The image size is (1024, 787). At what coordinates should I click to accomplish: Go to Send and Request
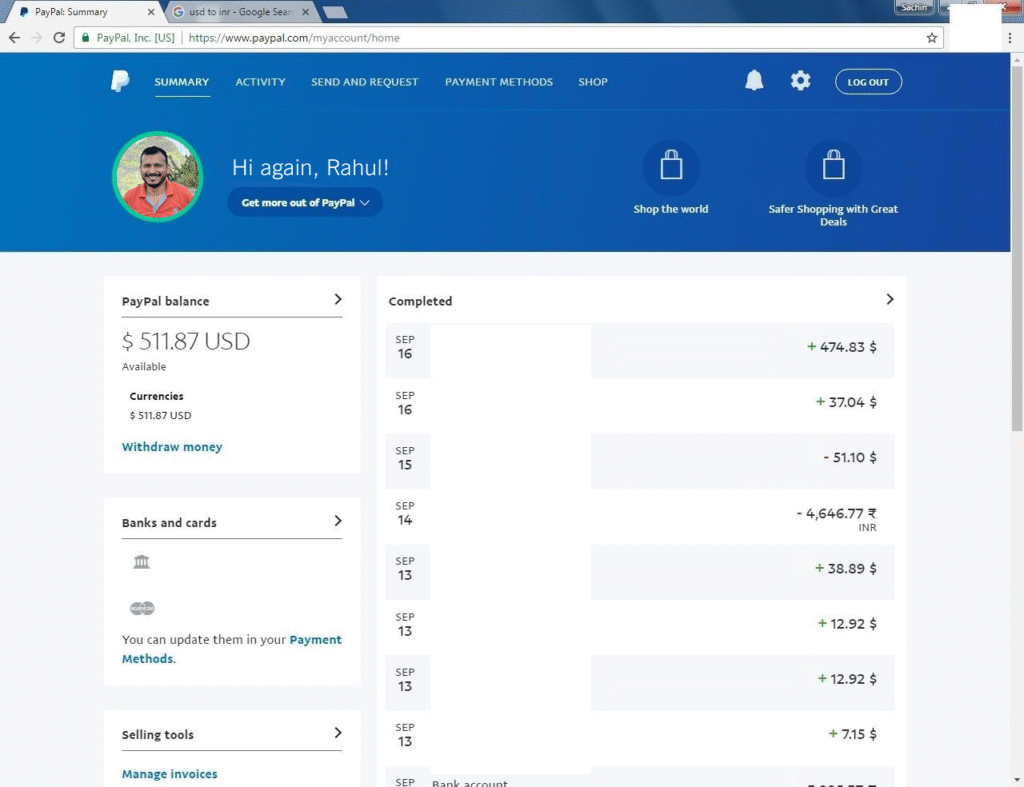(364, 82)
